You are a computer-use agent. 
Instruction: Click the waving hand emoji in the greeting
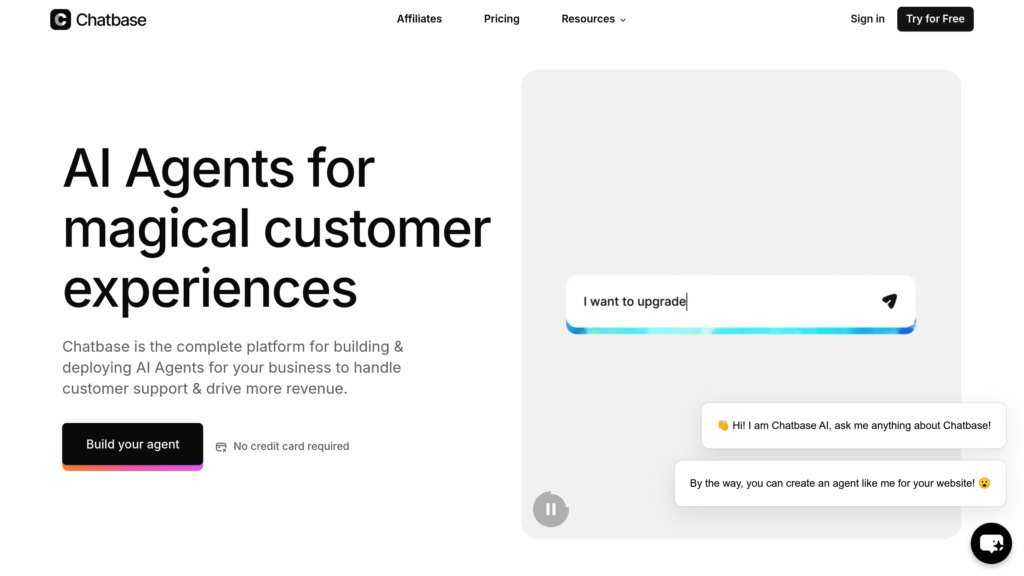723,426
